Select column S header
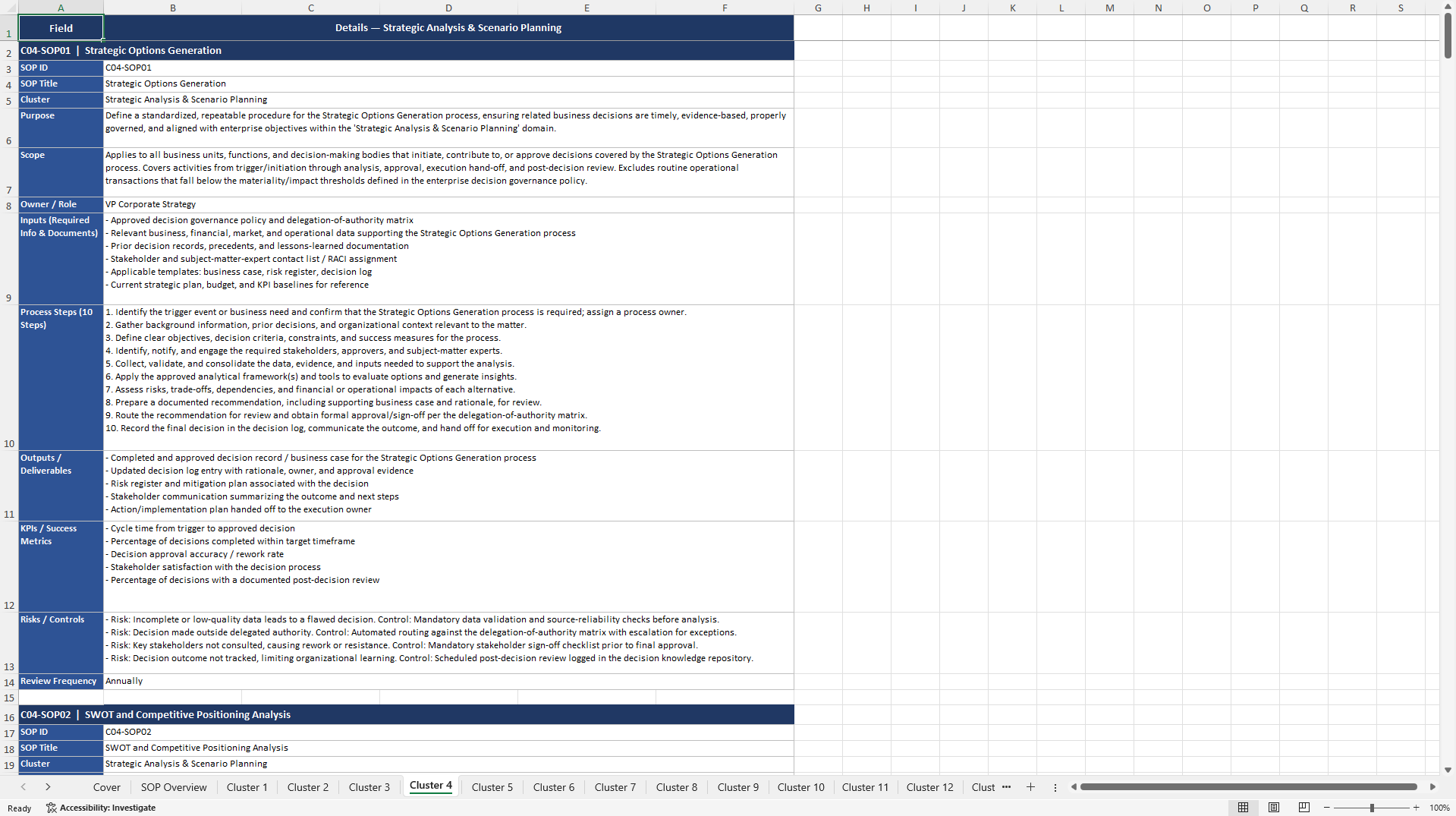The image size is (1456, 816). click(x=1401, y=8)
